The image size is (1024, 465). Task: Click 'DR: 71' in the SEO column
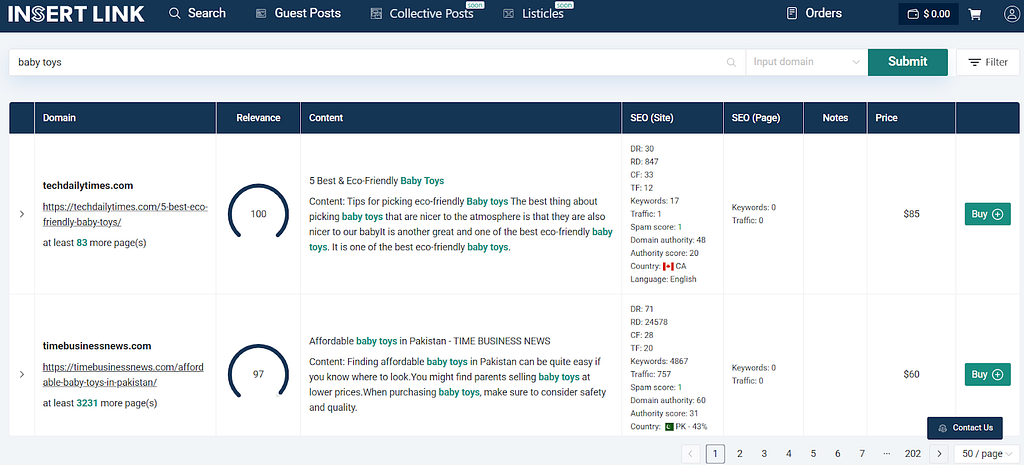(x=642, y=309)
